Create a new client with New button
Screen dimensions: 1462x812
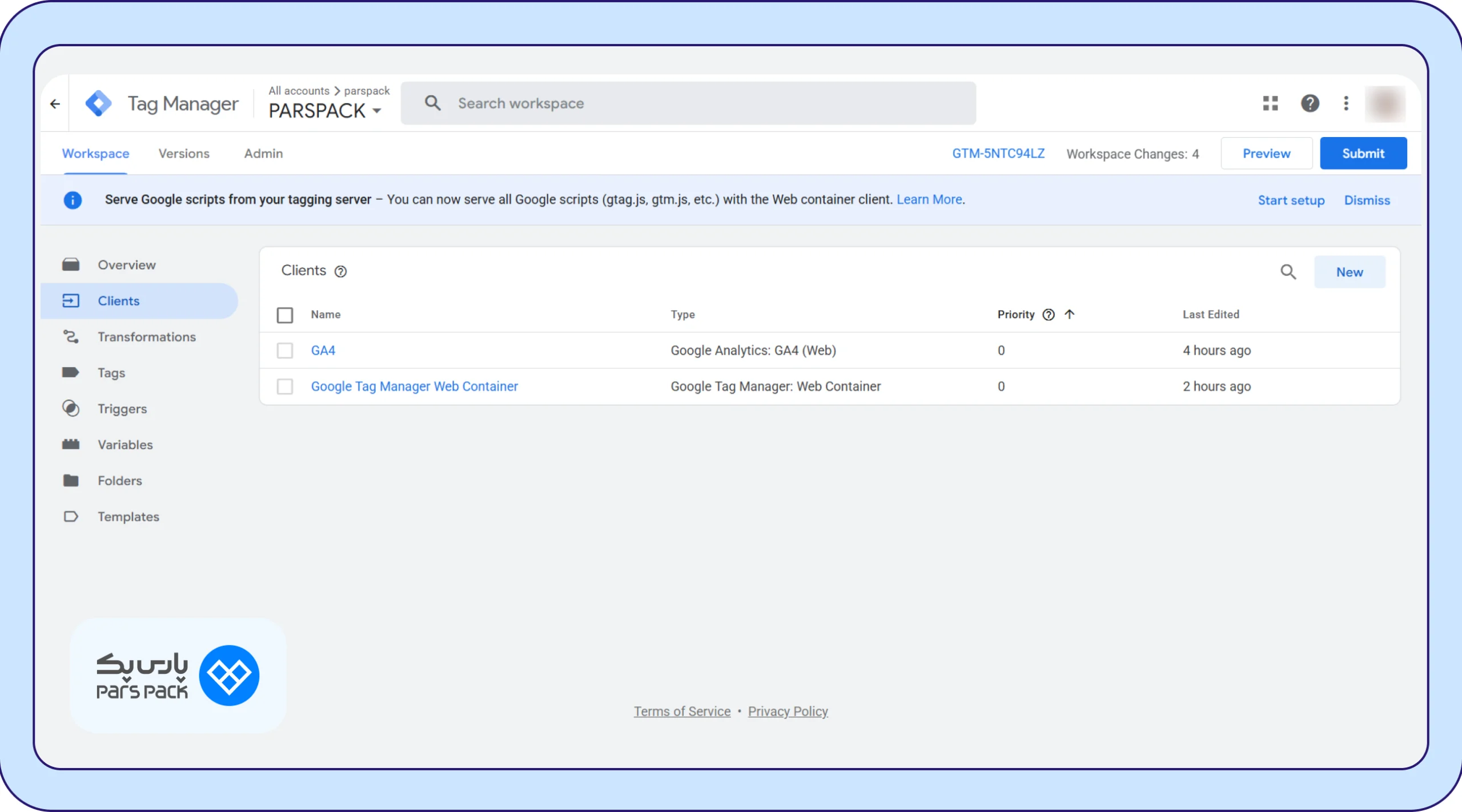(1349, 272)
